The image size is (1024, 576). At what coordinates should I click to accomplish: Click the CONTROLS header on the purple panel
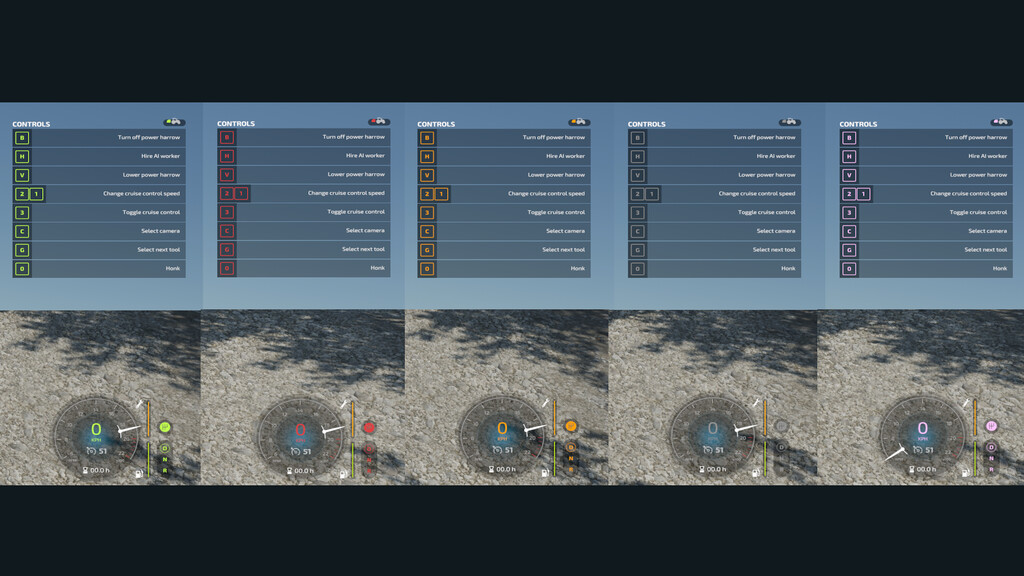(857, 123)
